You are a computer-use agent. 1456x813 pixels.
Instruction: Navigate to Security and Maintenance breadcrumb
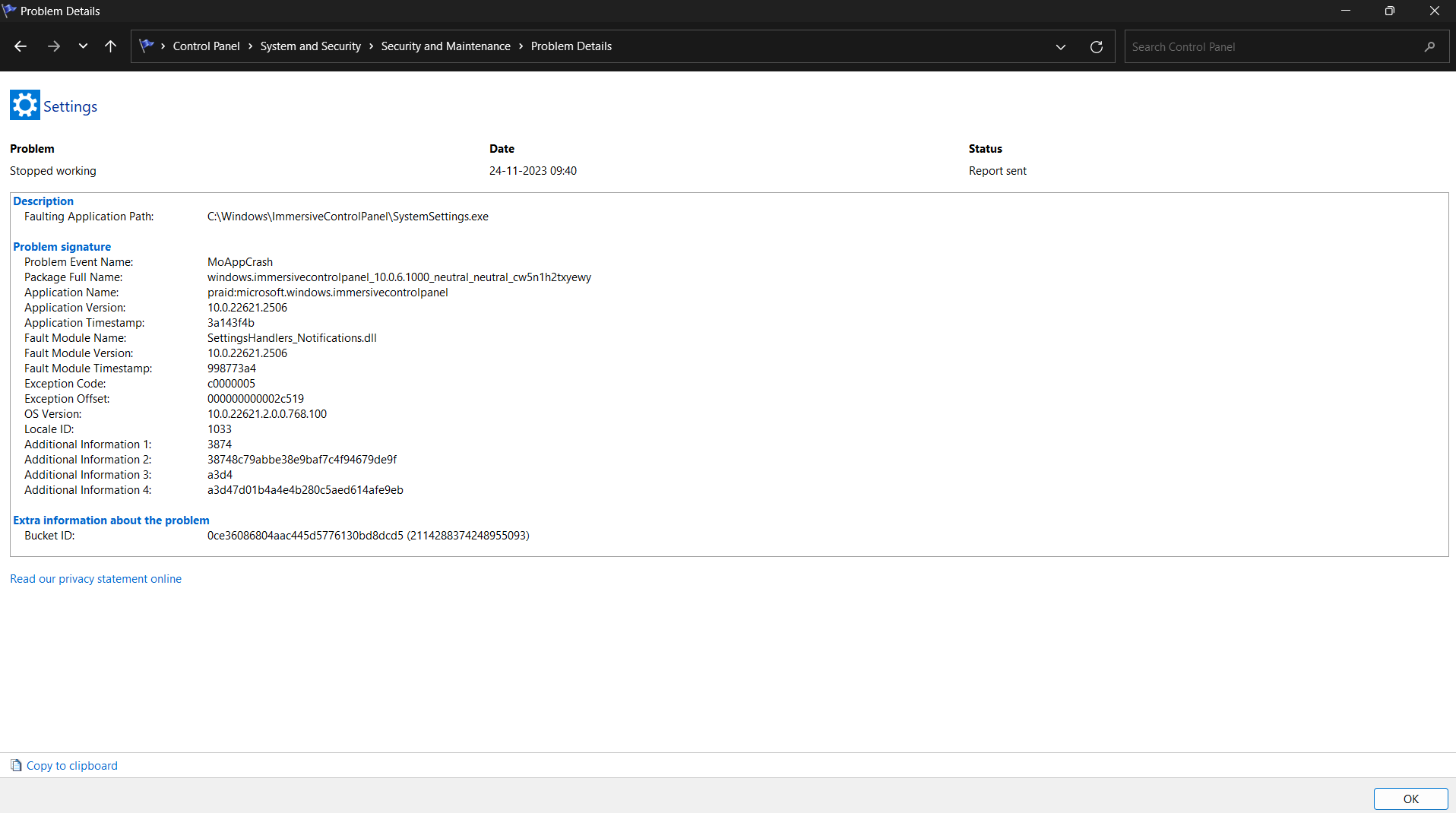click(445, 46)
